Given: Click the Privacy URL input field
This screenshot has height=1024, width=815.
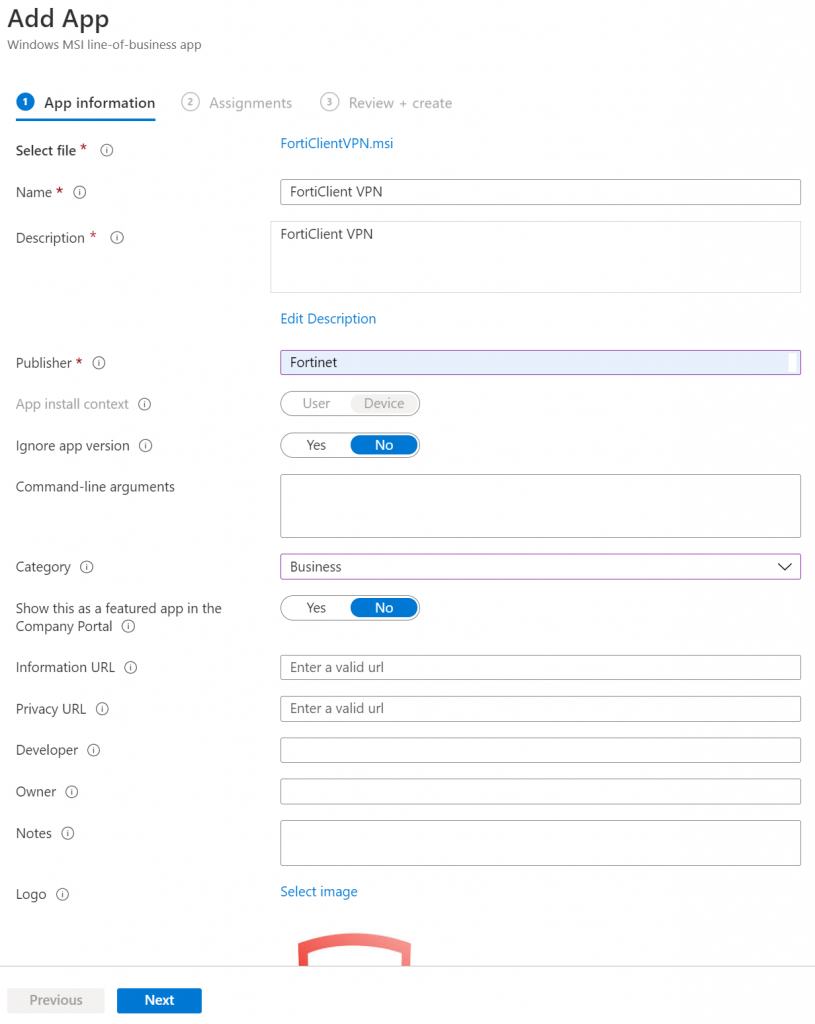Looking at the screenshot, I should [x=540, y=709].
